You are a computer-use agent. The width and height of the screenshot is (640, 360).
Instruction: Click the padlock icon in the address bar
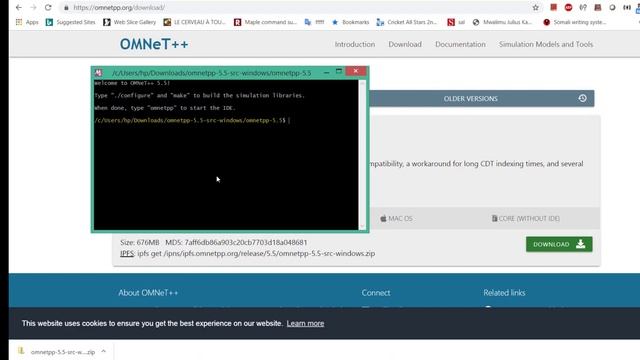click(67, 8)
